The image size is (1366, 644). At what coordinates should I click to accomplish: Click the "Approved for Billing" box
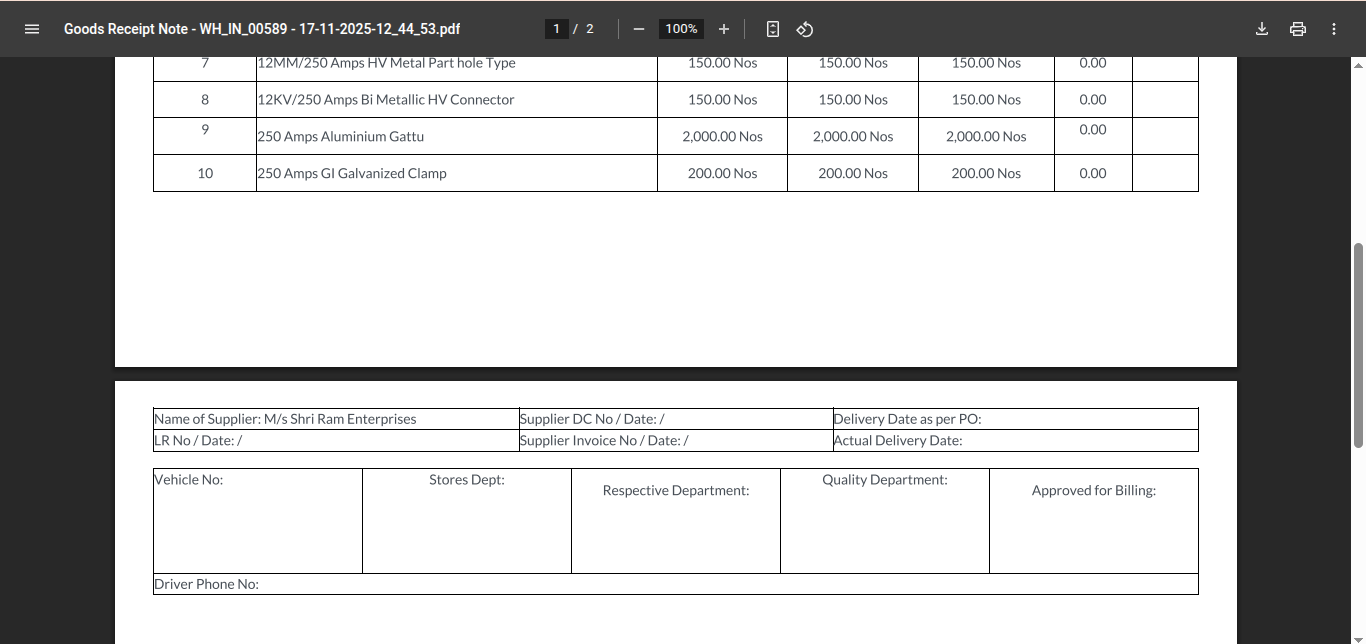click(x=1093, y=521)
